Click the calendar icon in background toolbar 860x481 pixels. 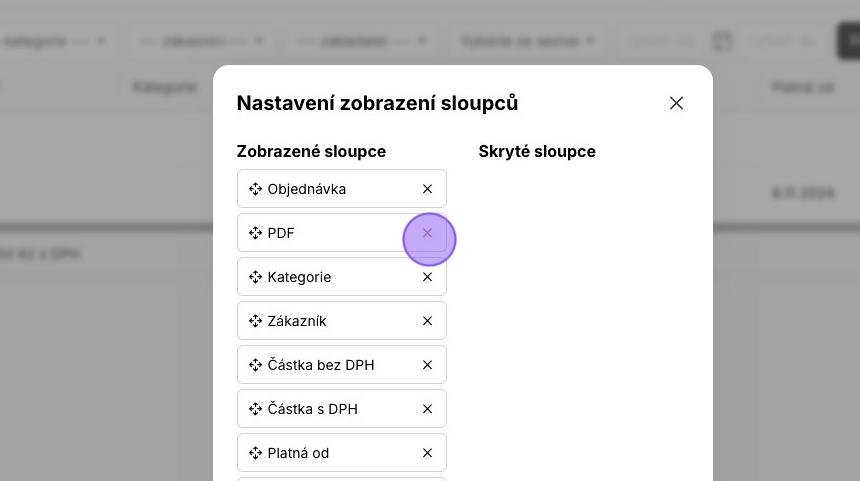[722, 41]
